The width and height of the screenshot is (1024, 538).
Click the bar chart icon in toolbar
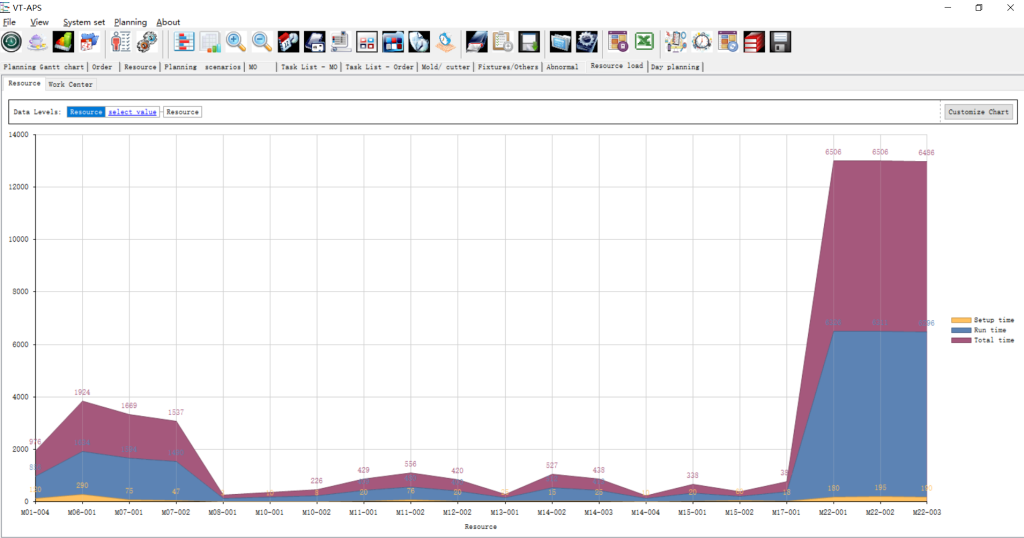pos(63,41)
